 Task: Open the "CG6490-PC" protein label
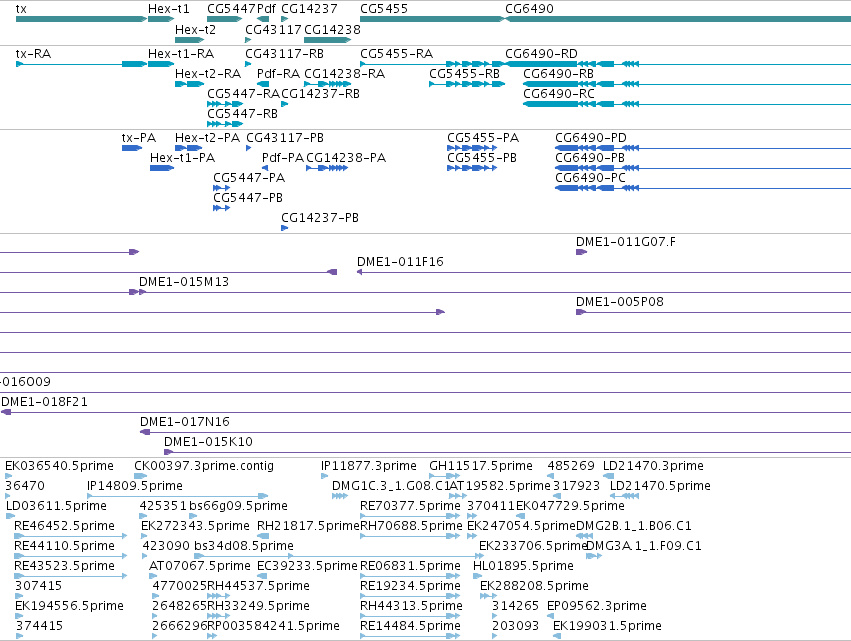[x=590, y=177]
